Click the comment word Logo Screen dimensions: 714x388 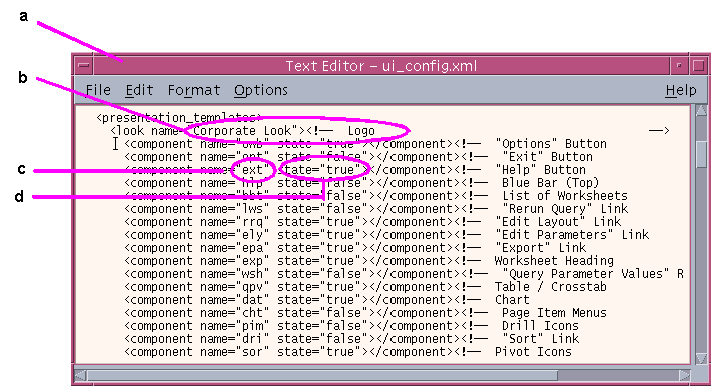[x=361, y=131]
